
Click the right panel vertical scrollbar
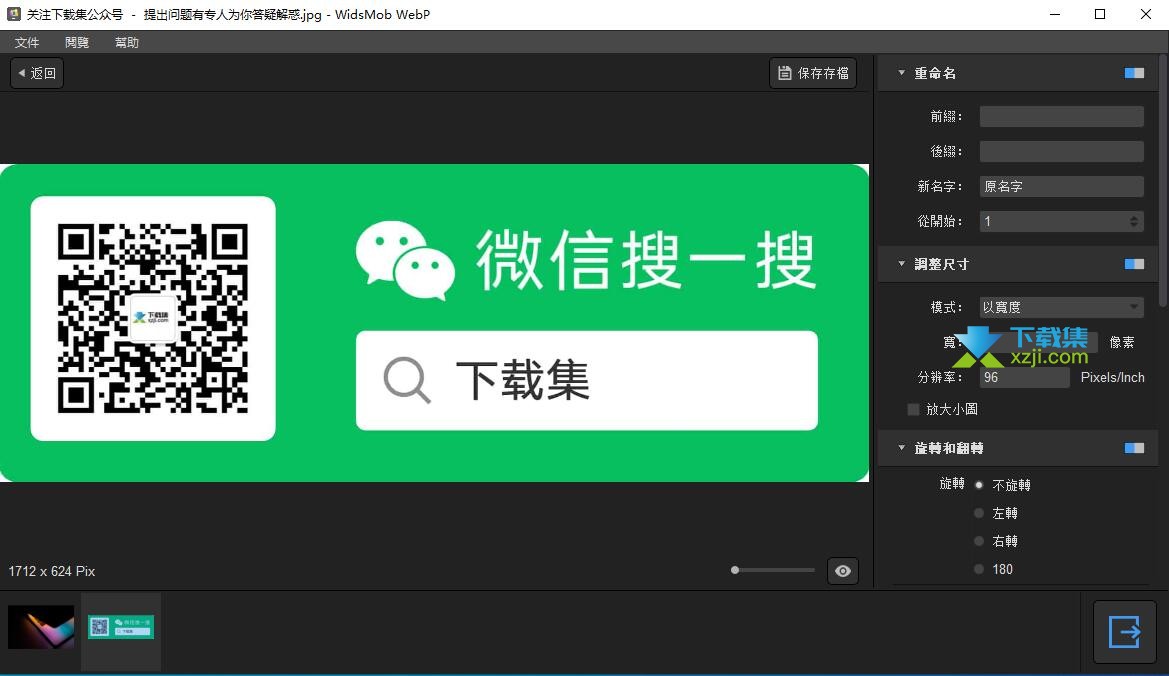pyautogui.click(x=1163, y=182)
